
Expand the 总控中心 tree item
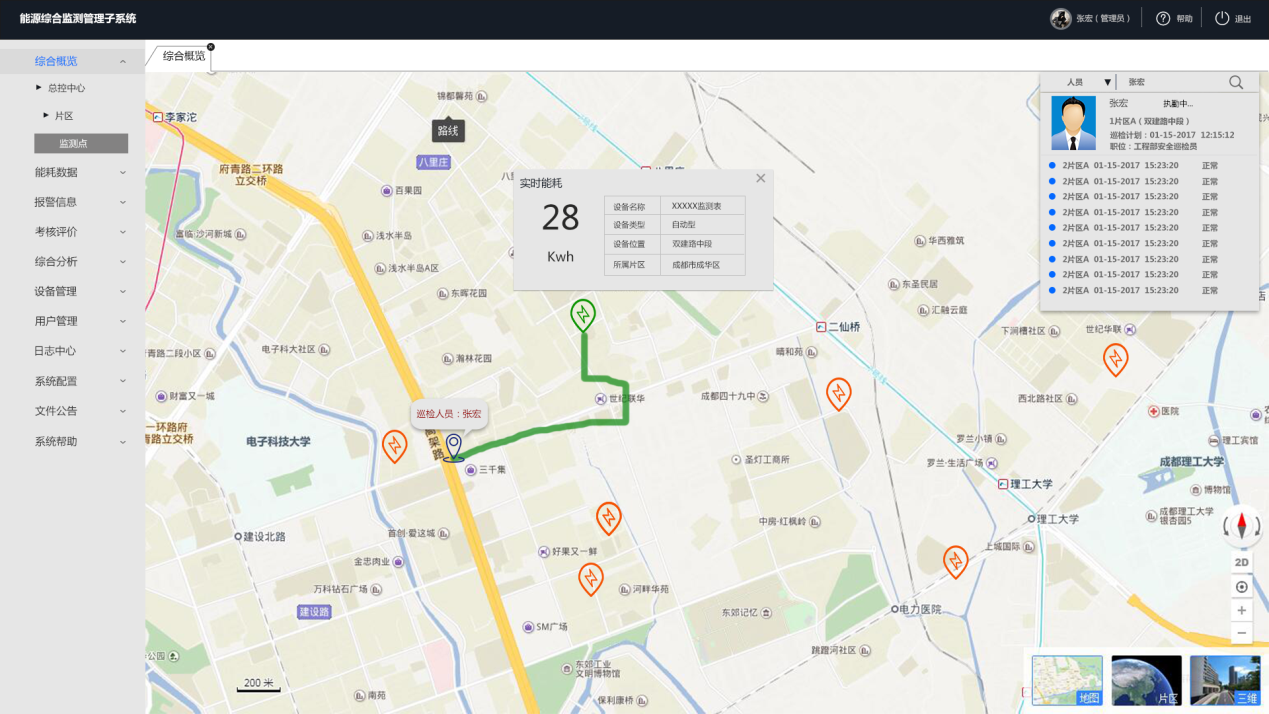[x=66, y=88]
